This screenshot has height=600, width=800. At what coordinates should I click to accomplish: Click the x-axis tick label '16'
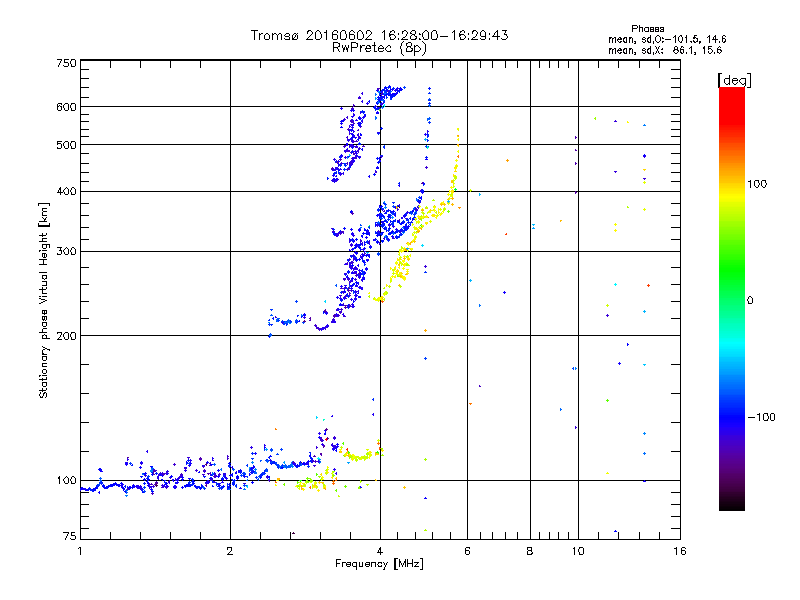click(x=680, y=551)
